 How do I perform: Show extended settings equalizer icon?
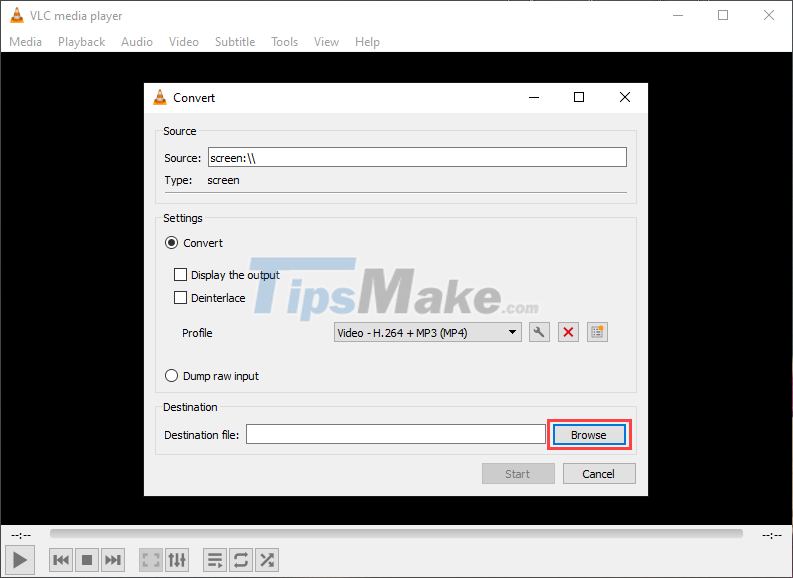point(177,560)
